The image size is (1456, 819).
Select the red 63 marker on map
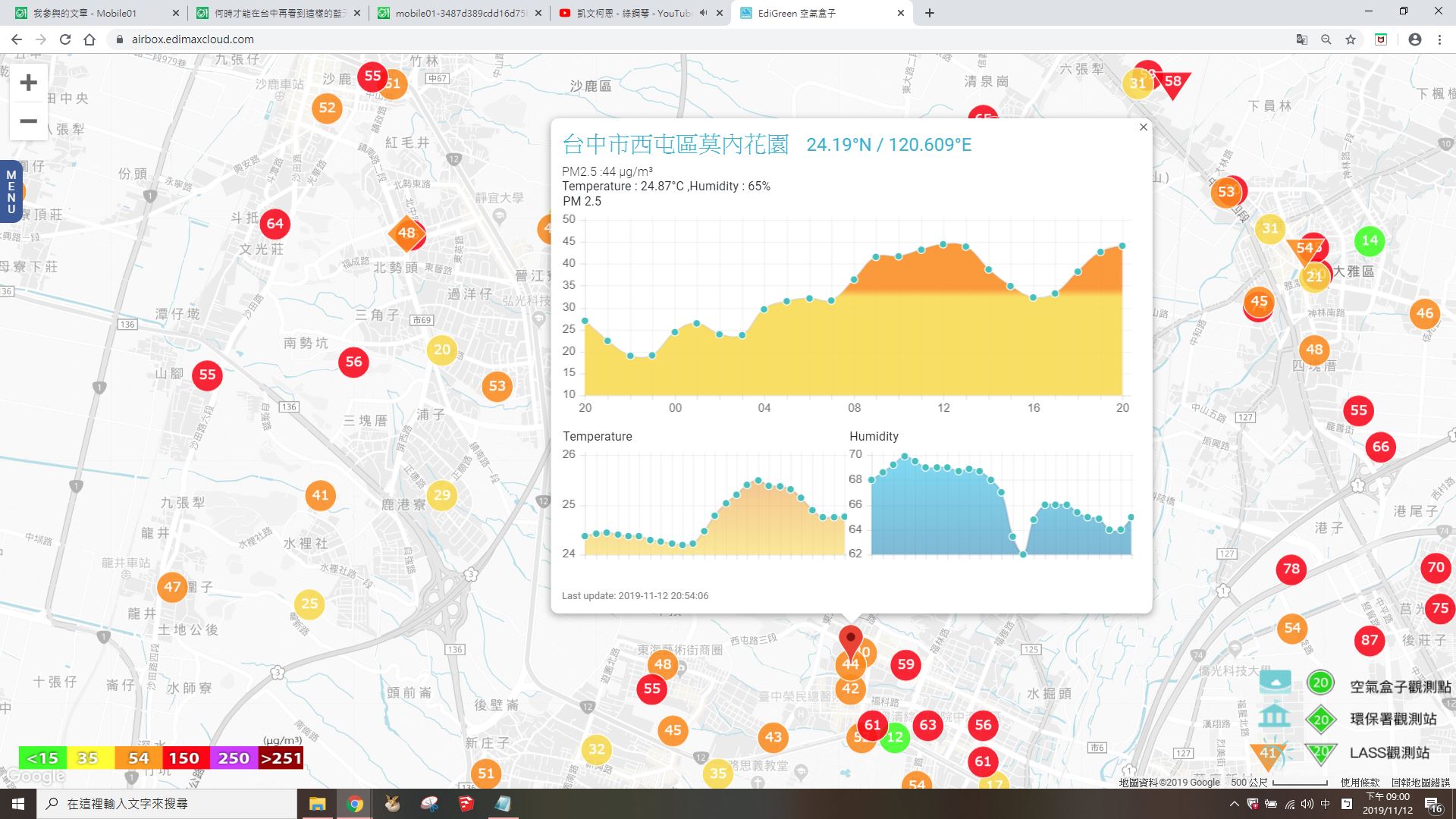click(x=927, y=725)
